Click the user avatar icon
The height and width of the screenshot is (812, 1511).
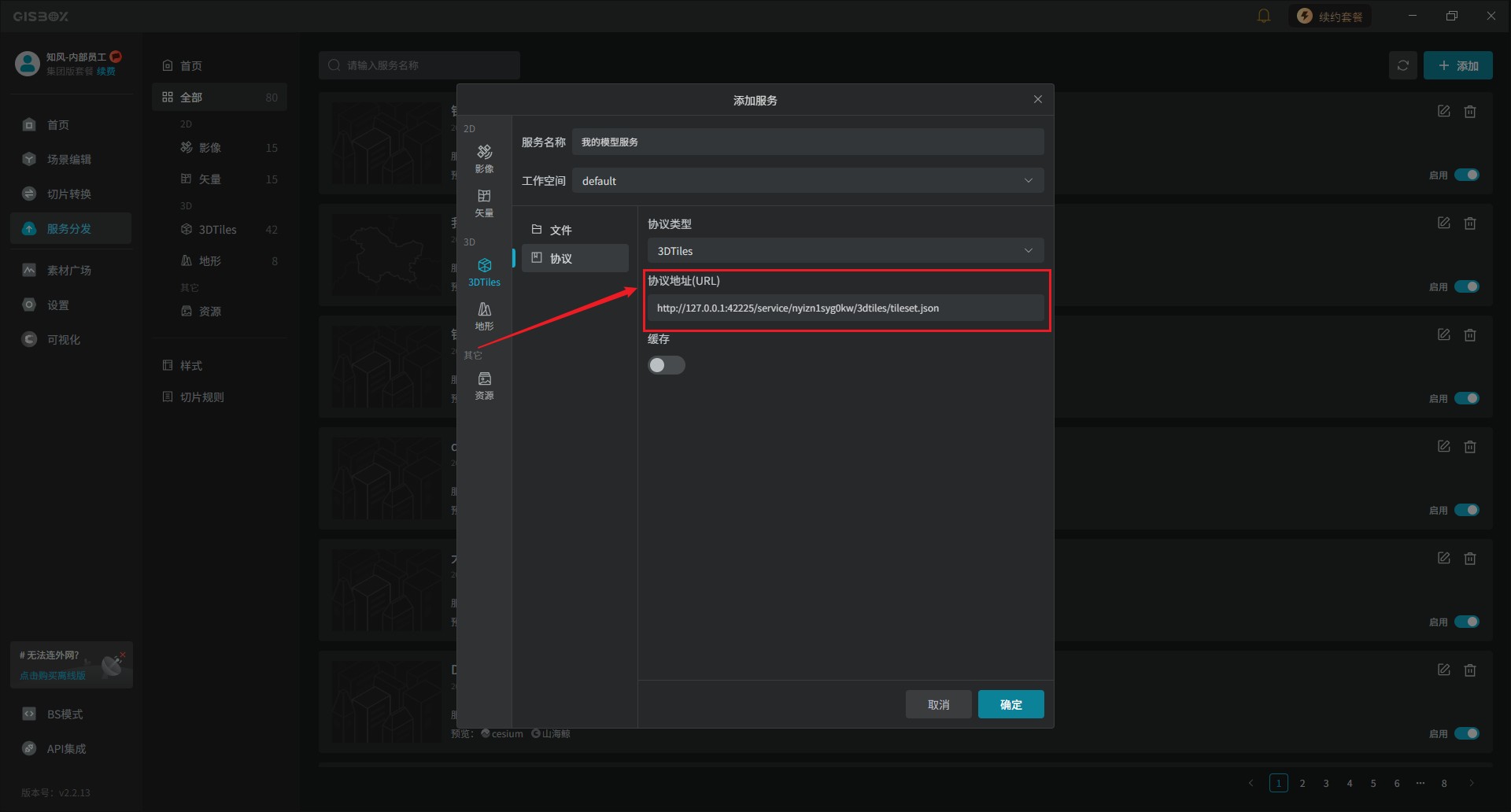pos(28,63)
